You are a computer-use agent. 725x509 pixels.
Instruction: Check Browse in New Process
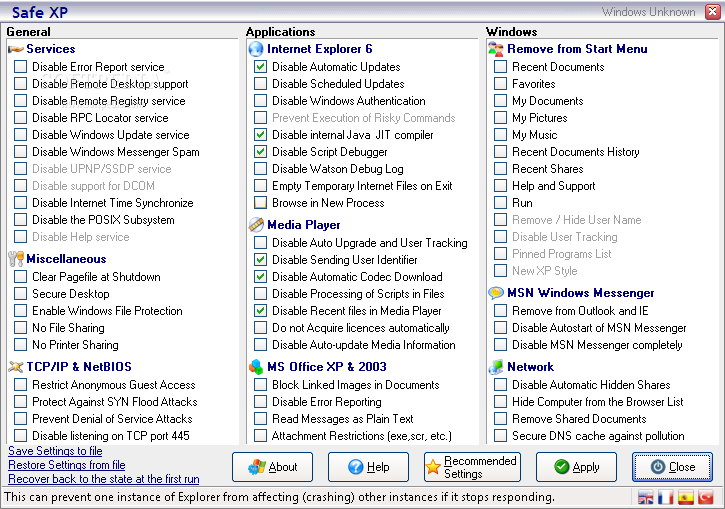pos(260,202)
